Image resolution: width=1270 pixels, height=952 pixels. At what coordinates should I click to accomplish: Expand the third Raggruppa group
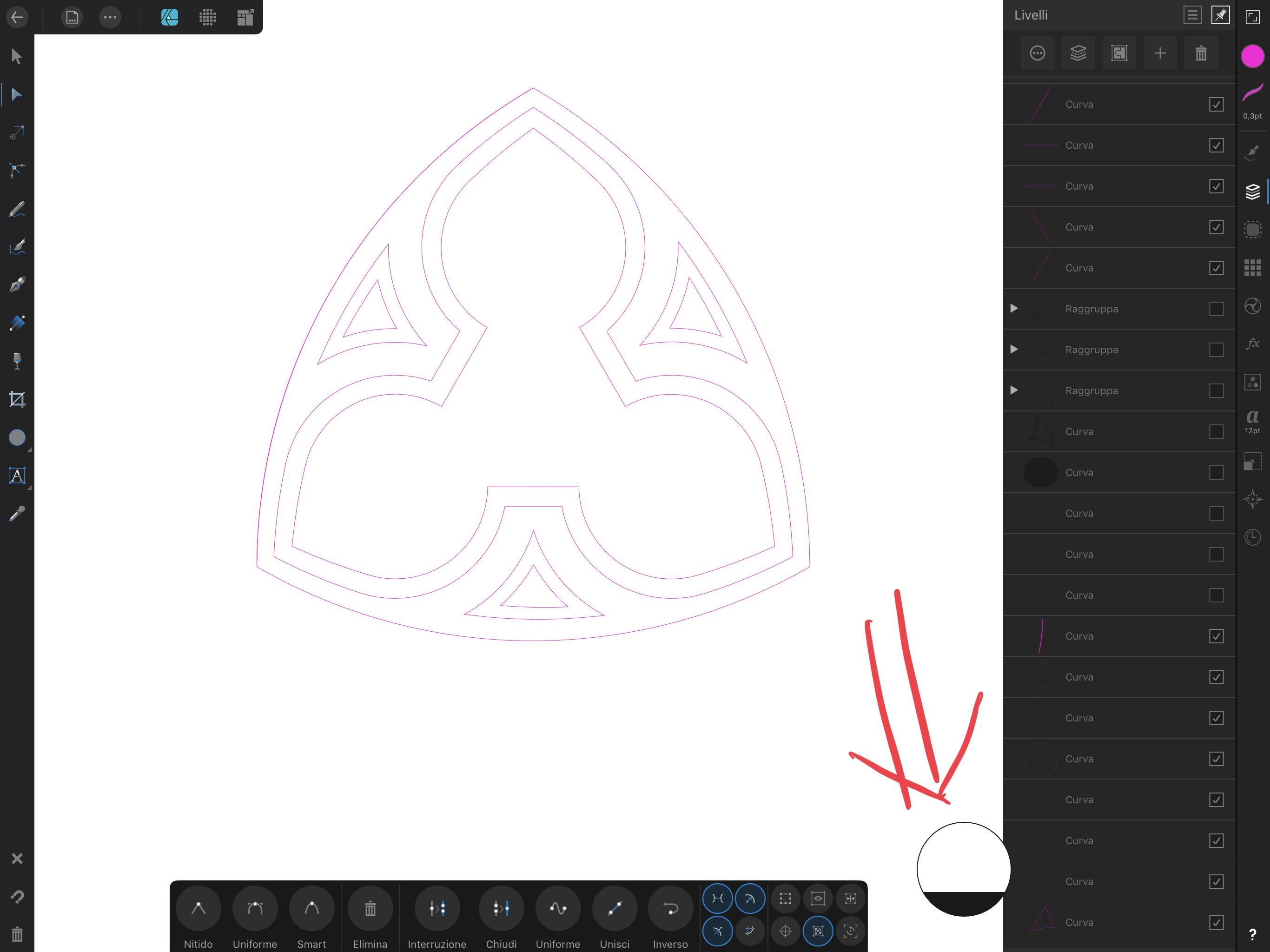click(x=1014, y=390)
